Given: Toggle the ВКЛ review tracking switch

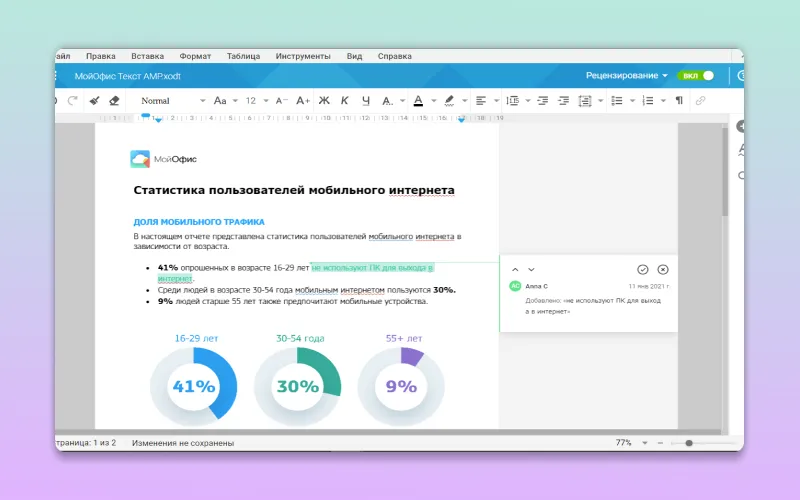Looking at the screenshot, I should tap(696, 75).
